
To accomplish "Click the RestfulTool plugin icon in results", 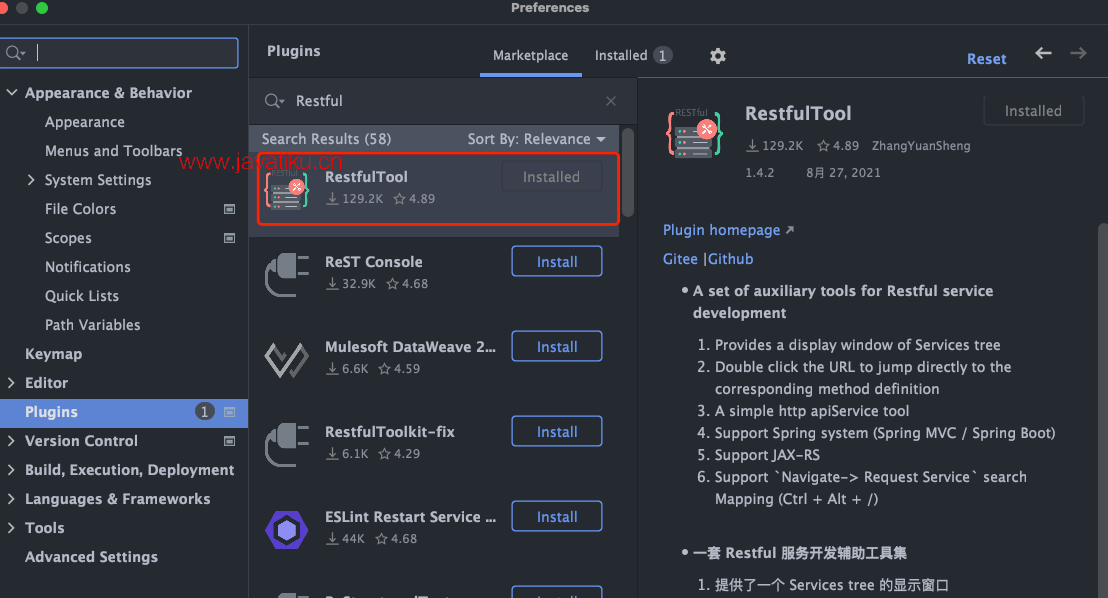I will coord(286,189).
